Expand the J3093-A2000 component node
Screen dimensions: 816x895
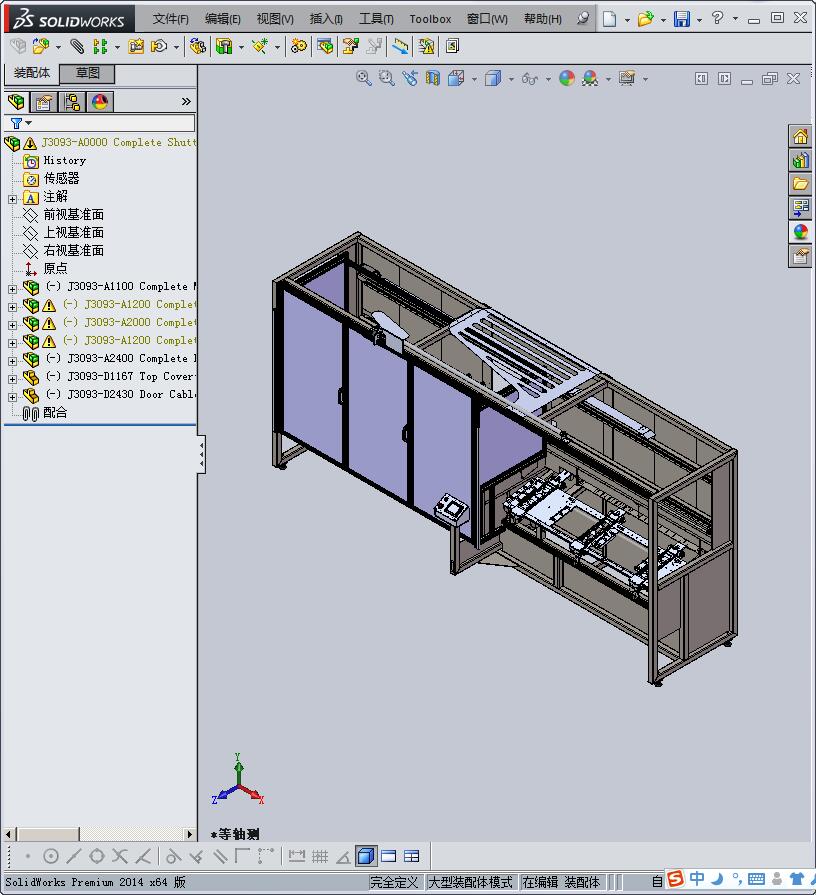pos(12,325)
